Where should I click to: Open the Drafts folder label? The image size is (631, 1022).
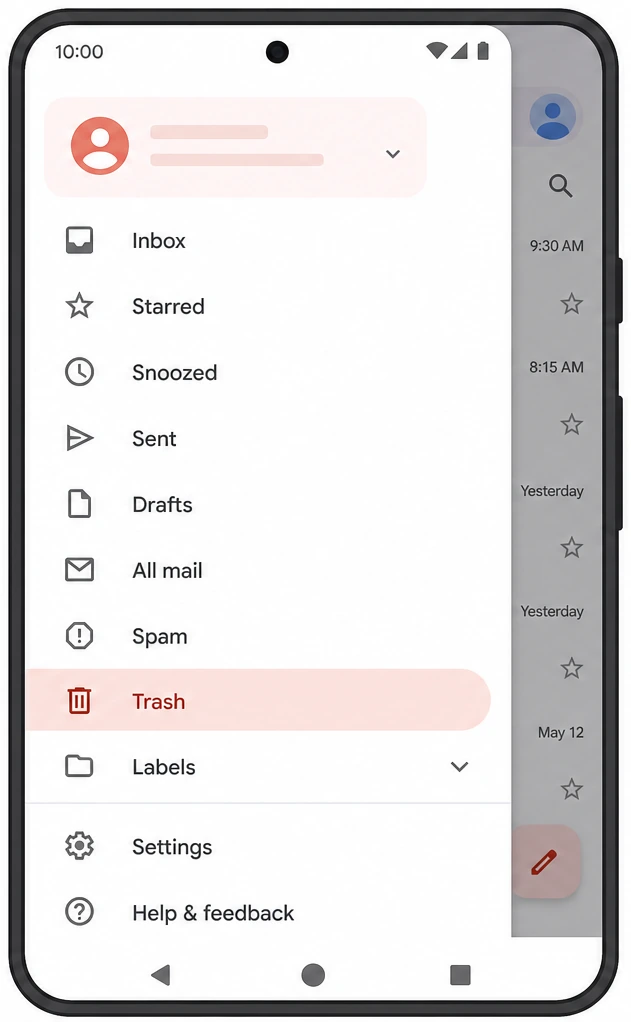click(x=162, y=504)
